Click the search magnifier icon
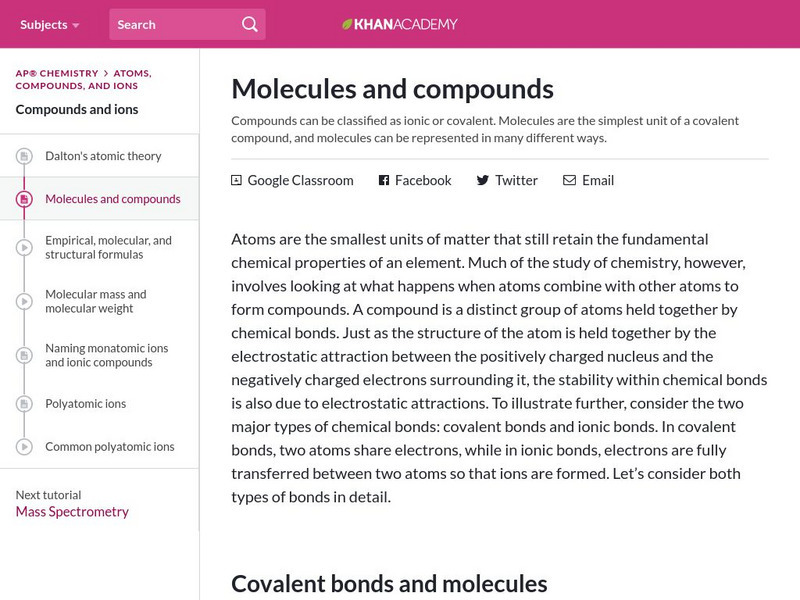Image resolution: width=800 pixels, height=600 pixels. [x=249, y=24]
